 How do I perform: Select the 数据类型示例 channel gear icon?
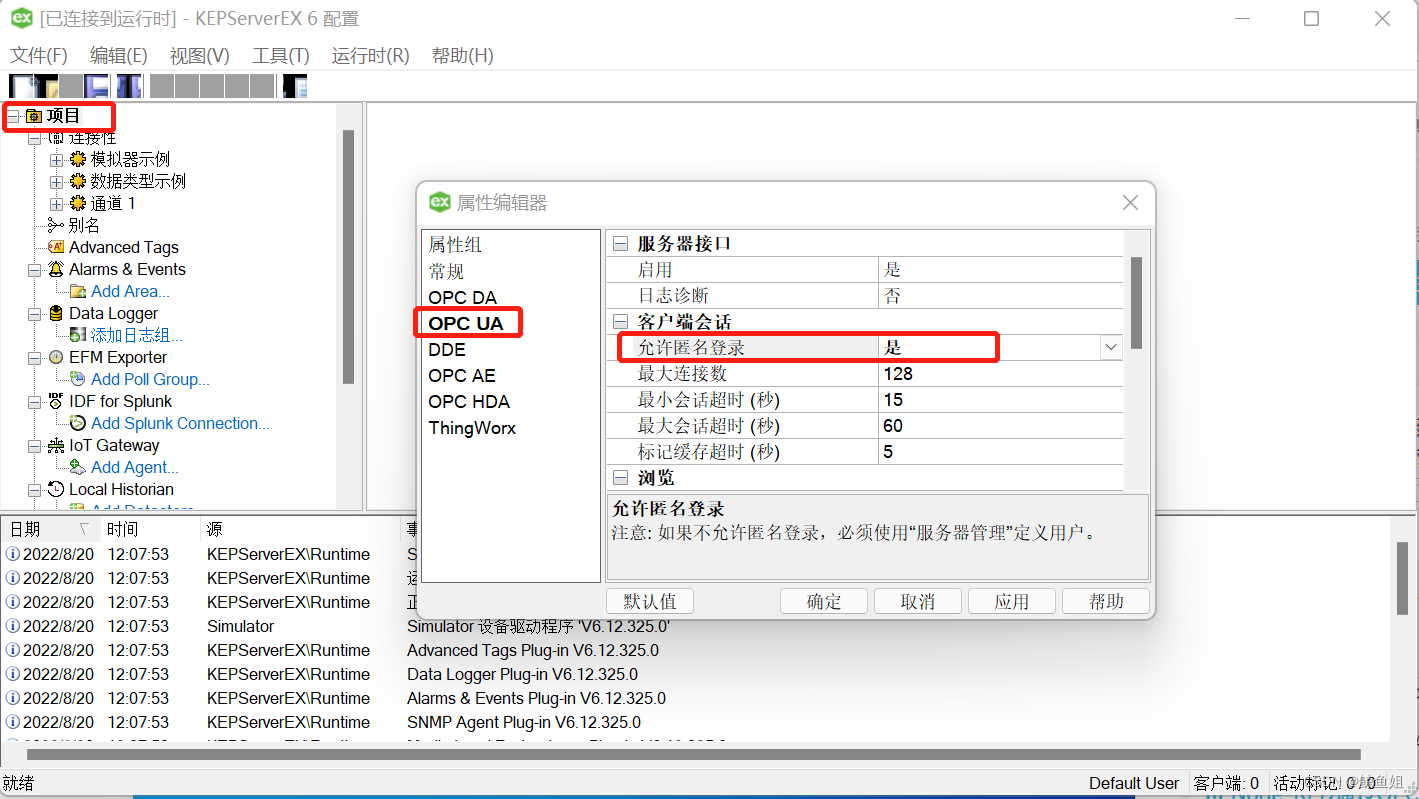click(78, 182)
